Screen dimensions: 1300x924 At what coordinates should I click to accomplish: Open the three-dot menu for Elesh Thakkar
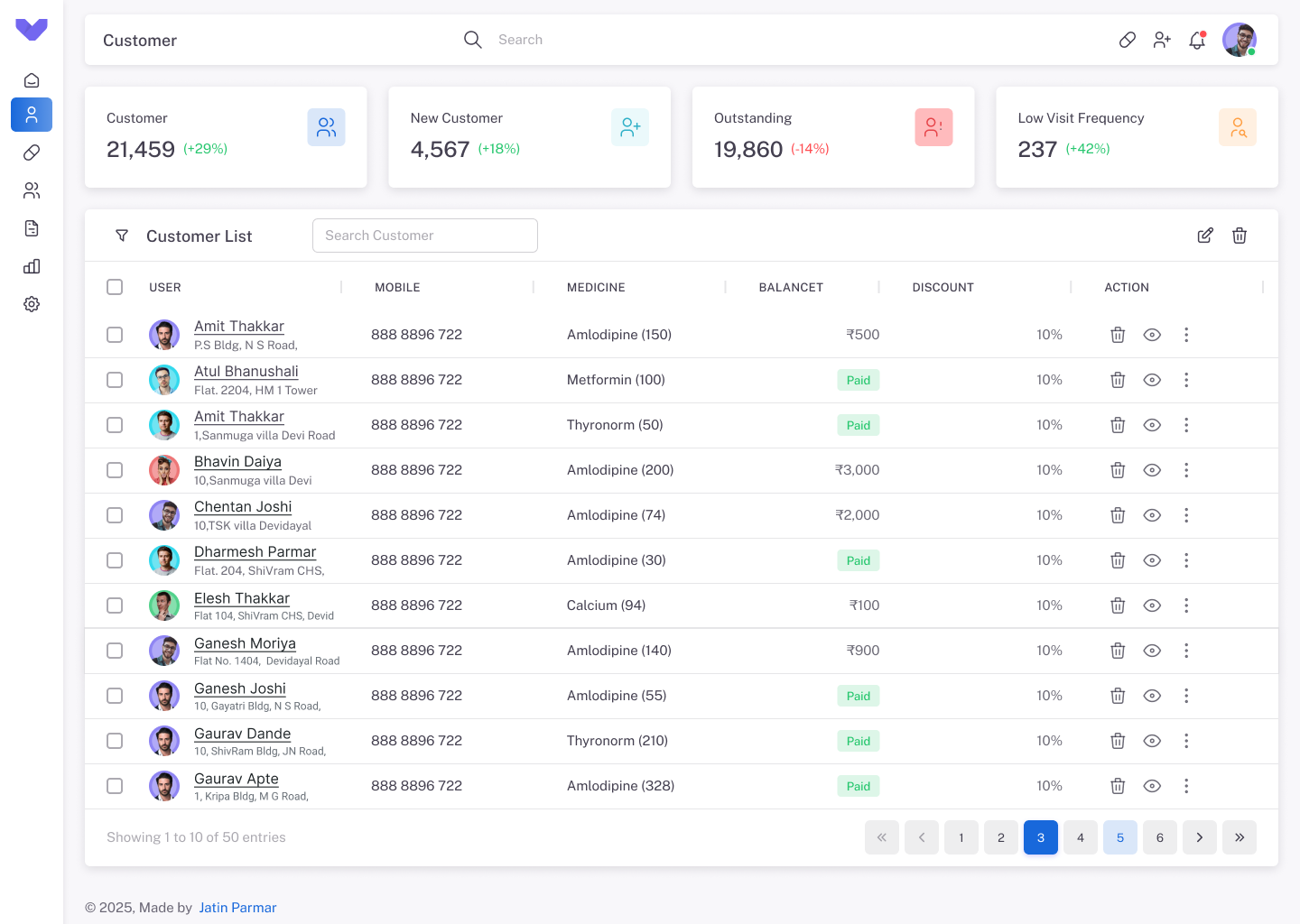click(x=1186, y=605)
